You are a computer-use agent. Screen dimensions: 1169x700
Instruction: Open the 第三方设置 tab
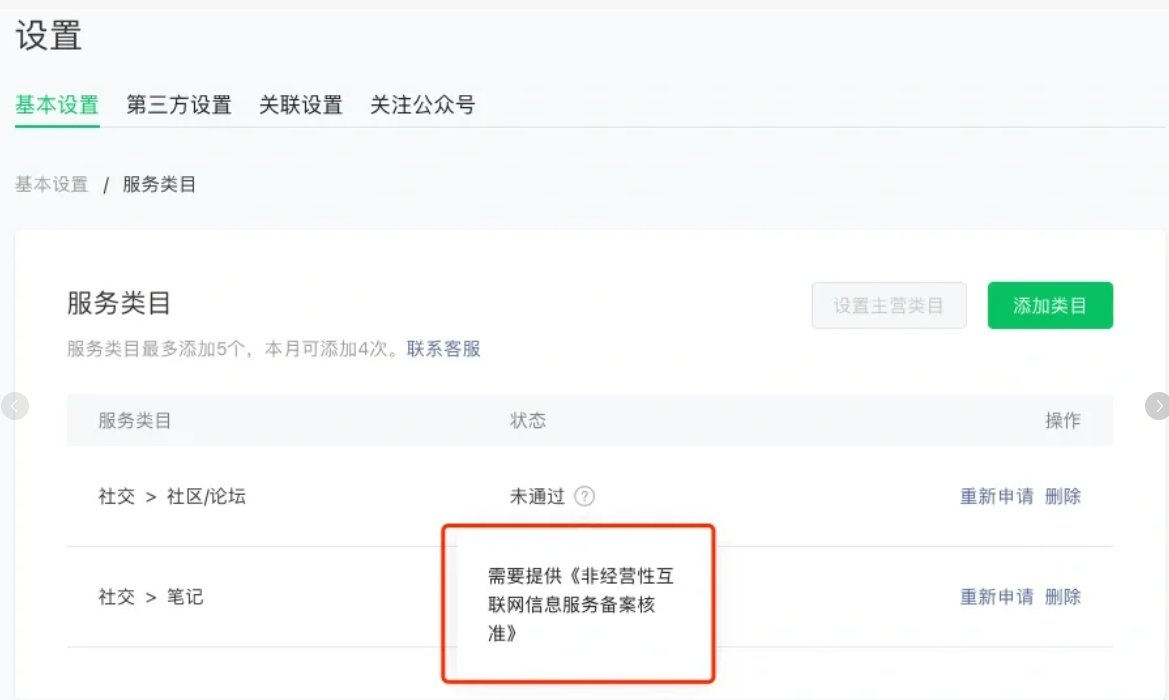179,105
